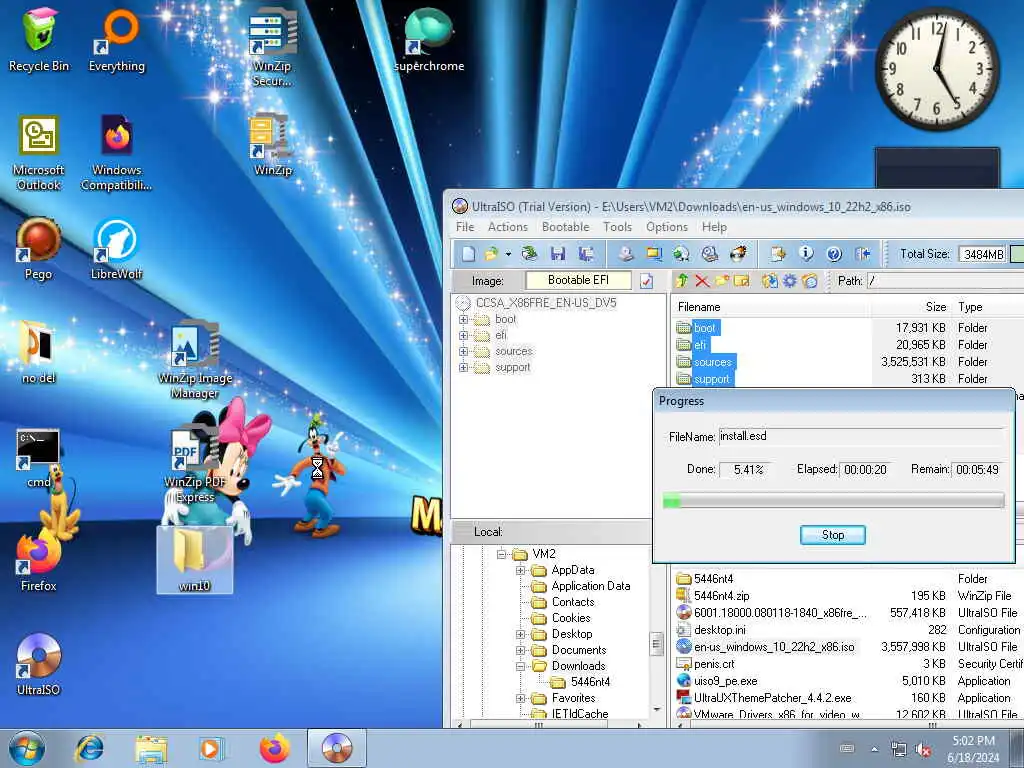
Task: Click the Internet Explorer taskbar icon
Action: point(89,748)
